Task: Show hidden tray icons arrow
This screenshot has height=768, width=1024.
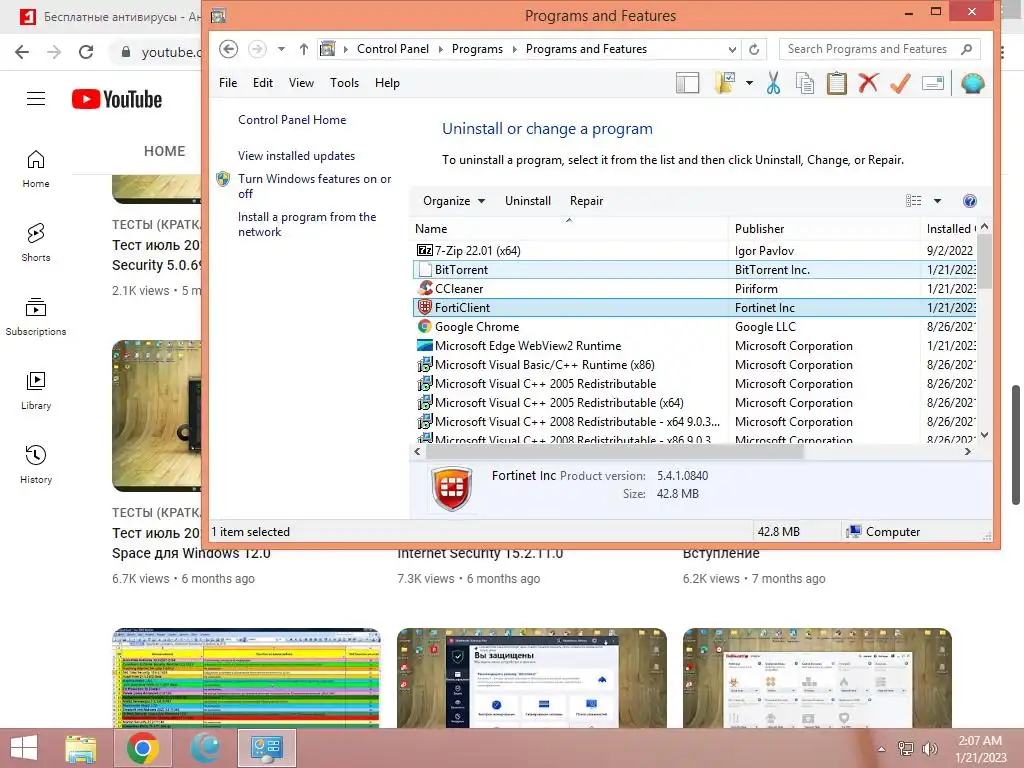Action: (881, 749)
